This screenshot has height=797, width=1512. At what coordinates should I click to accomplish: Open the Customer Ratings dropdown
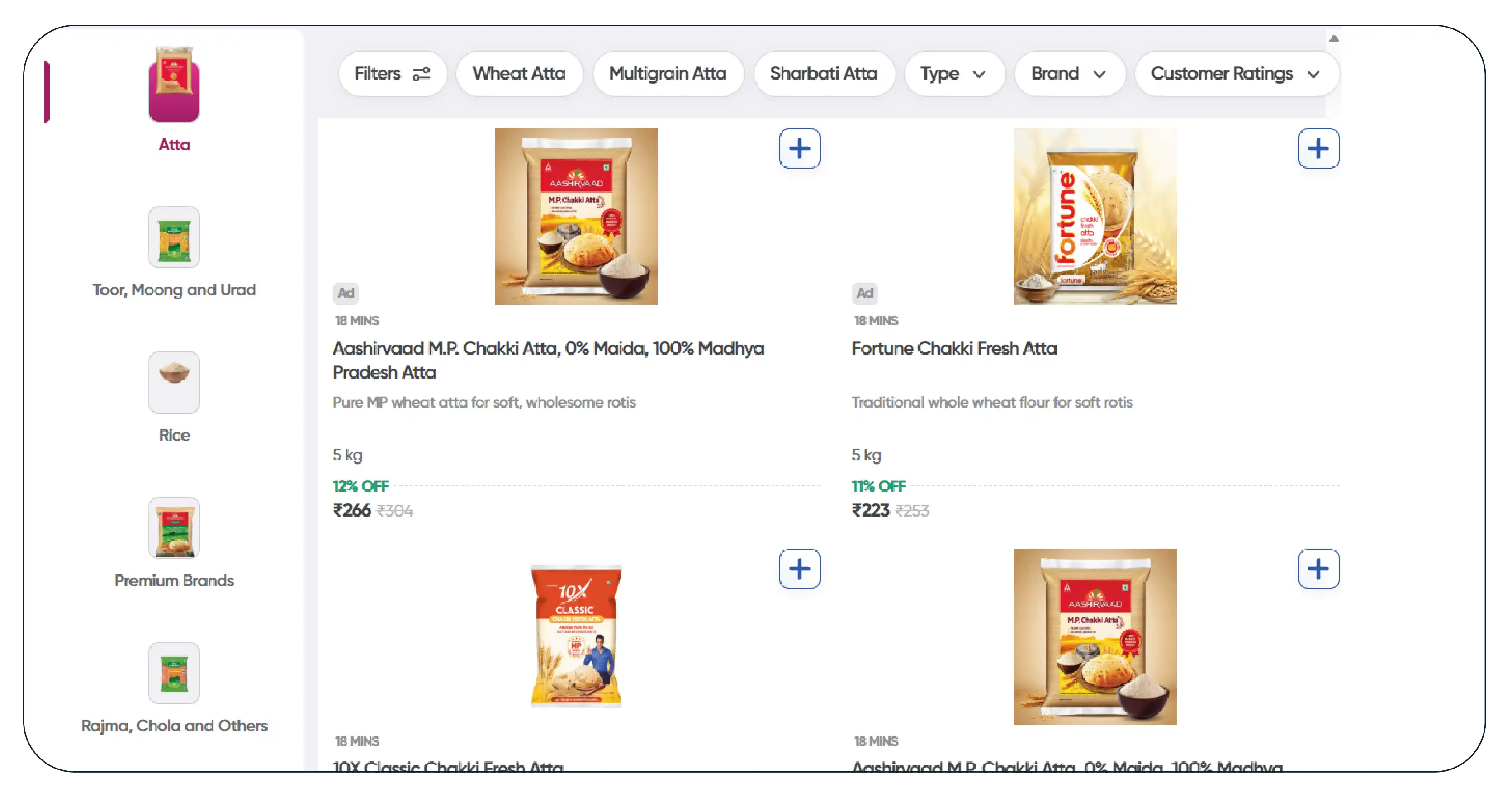pyautogui.click(x=1236, y=74)
